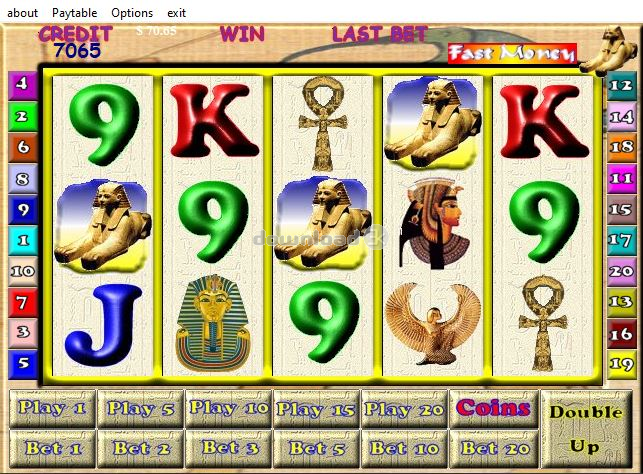Screen dimensions: 643x474
Task: Click the blue J symbol on reel one
Action: coord(103,325)
